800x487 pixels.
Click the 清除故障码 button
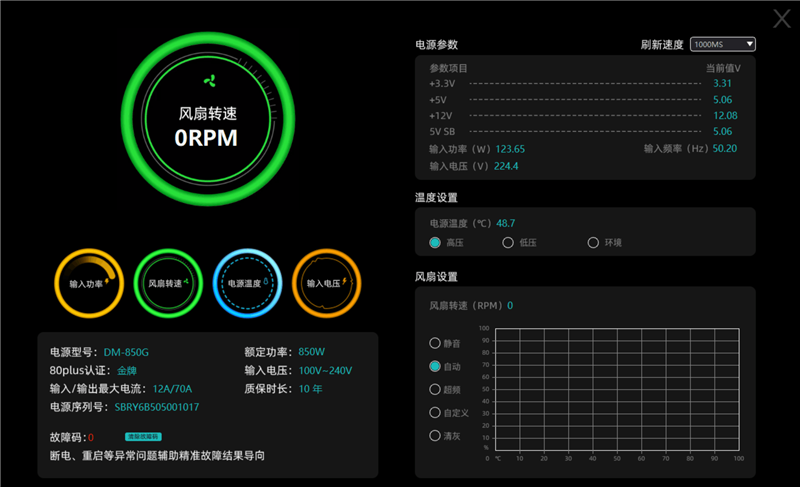[143, 437]
